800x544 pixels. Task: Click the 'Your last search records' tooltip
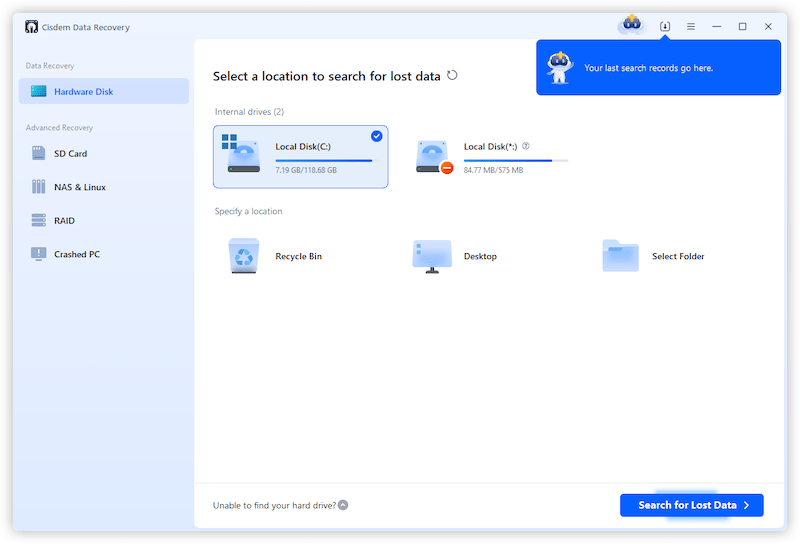pyautogui.click(x=658, y=68)
